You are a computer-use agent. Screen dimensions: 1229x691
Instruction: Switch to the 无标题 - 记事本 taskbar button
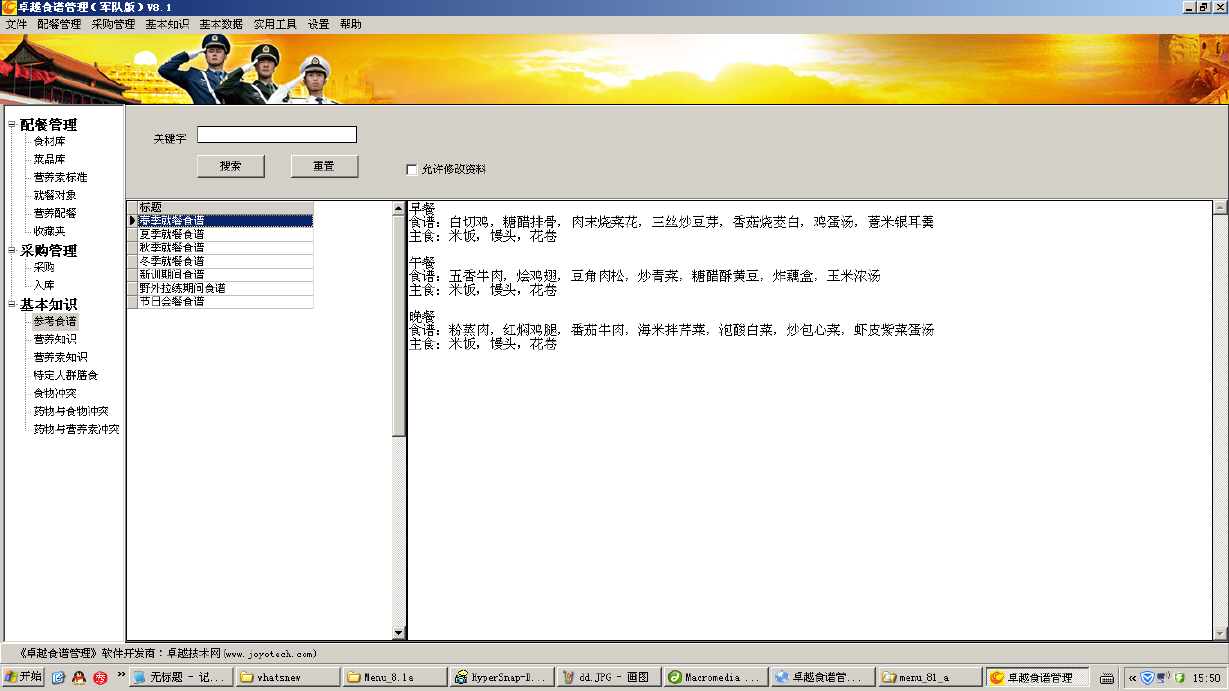180,677
